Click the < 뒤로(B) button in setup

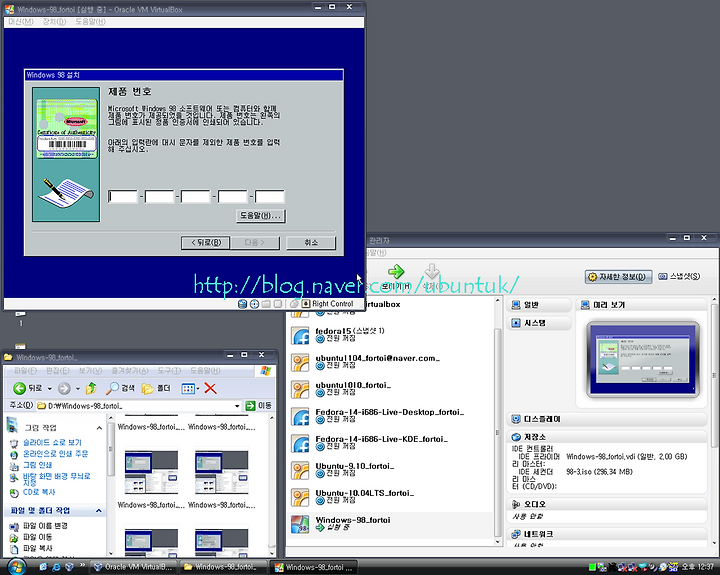tap(206, 242)
